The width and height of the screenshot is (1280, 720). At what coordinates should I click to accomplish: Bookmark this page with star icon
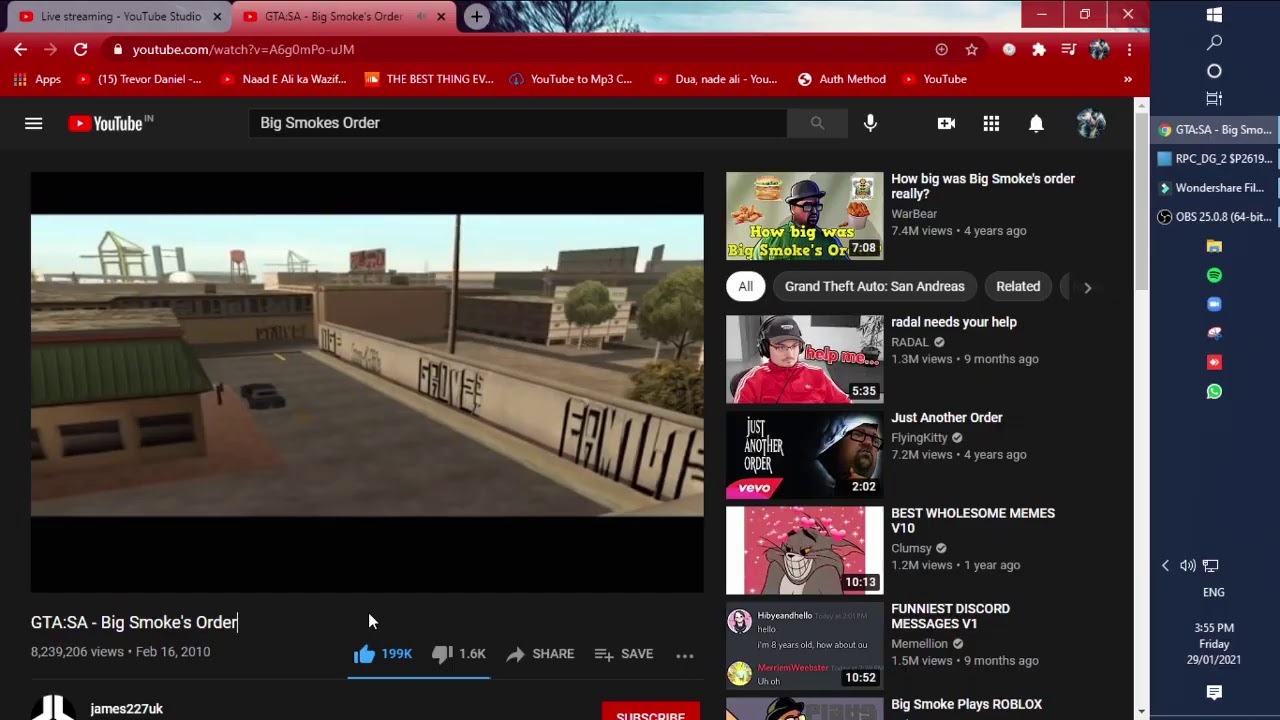(971, 49)
